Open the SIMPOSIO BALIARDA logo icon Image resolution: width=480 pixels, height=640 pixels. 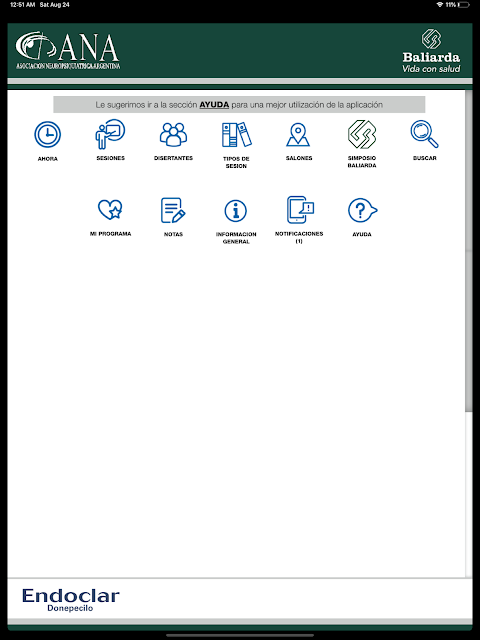(362, 134)
